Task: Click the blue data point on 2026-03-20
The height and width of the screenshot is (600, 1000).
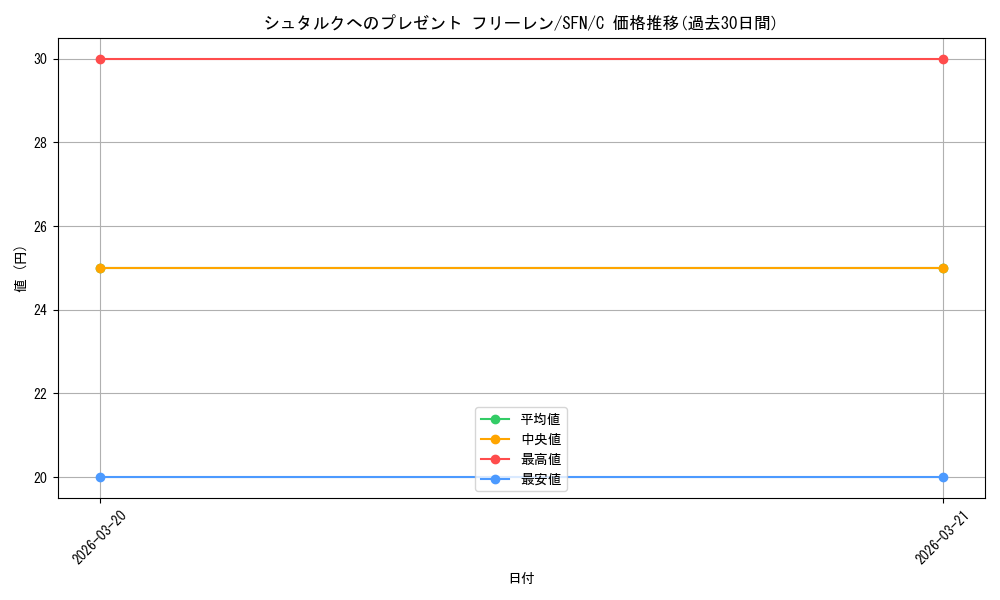Action: coord(100,477)
